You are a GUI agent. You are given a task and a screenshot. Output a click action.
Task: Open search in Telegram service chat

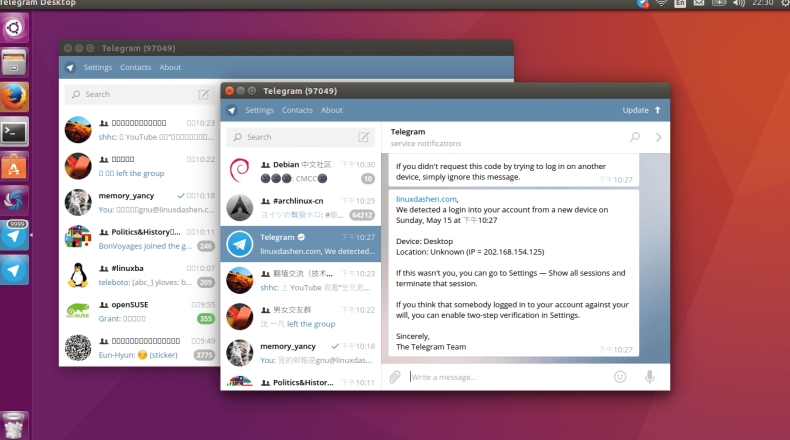(634, 137)
